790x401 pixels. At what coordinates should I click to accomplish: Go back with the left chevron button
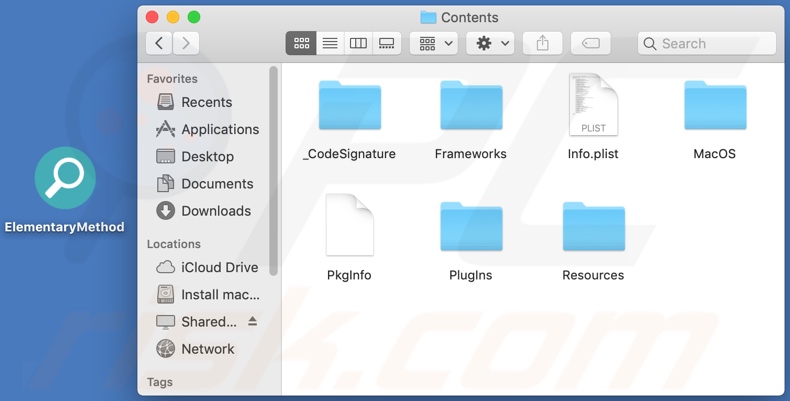pos(159,43)
